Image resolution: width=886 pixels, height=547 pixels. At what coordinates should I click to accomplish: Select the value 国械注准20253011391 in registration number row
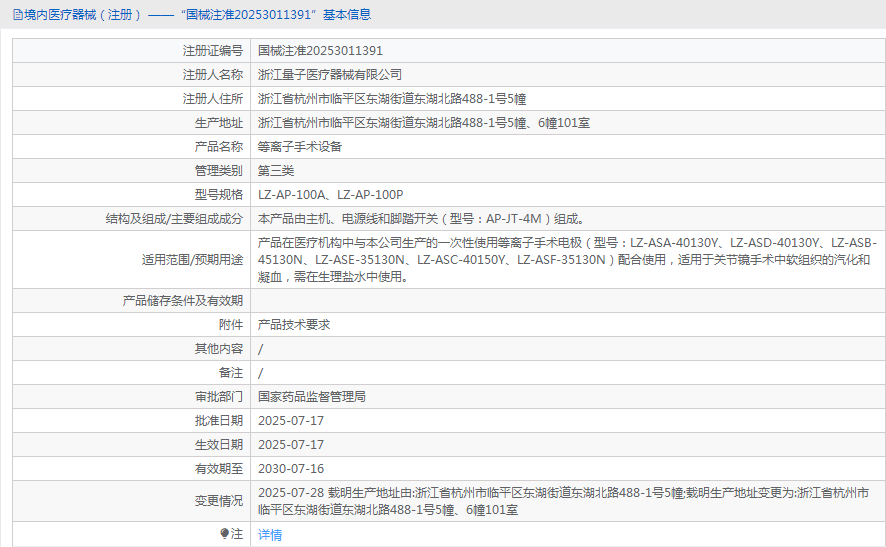[320, 51]
